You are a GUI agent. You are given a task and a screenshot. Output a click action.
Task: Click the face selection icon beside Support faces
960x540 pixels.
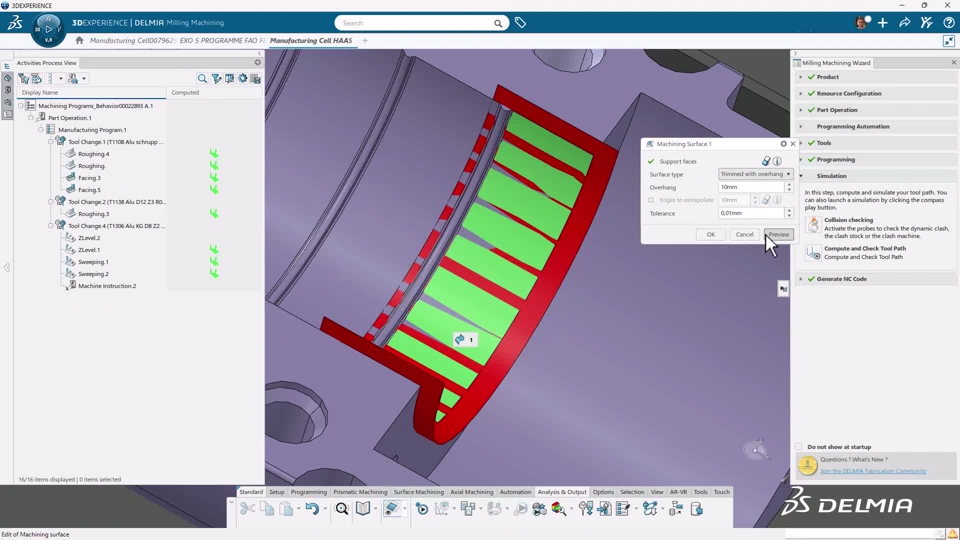point(766,161)
